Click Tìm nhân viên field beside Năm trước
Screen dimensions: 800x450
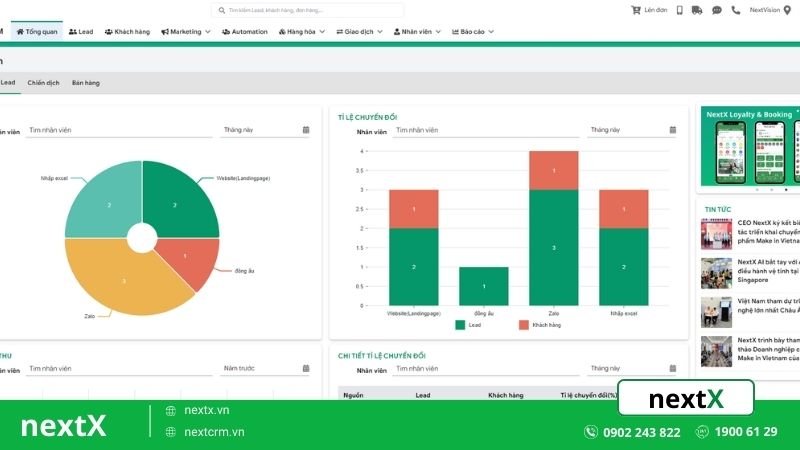pos(120,368)
